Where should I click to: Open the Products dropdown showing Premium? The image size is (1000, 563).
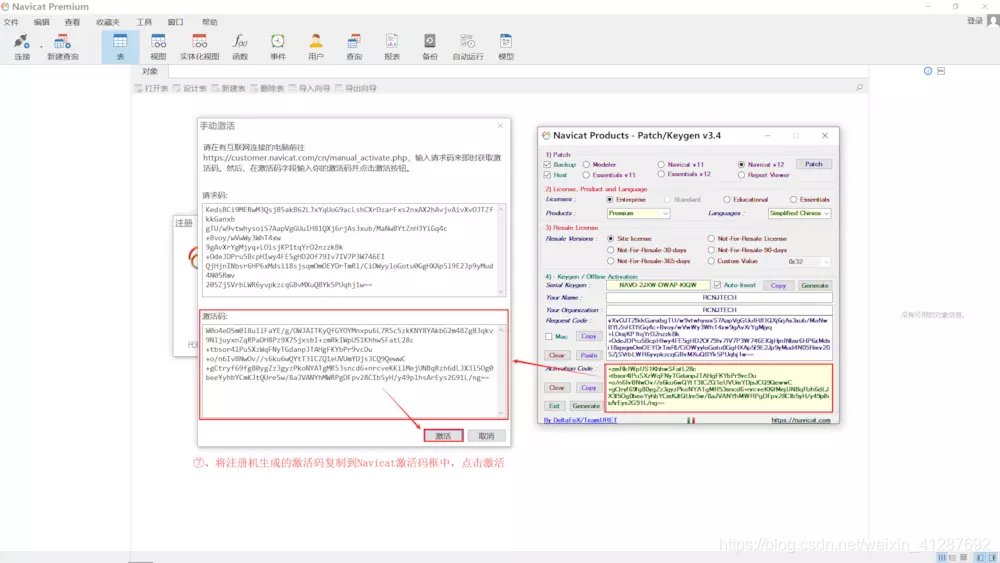[x=638, y=213]
